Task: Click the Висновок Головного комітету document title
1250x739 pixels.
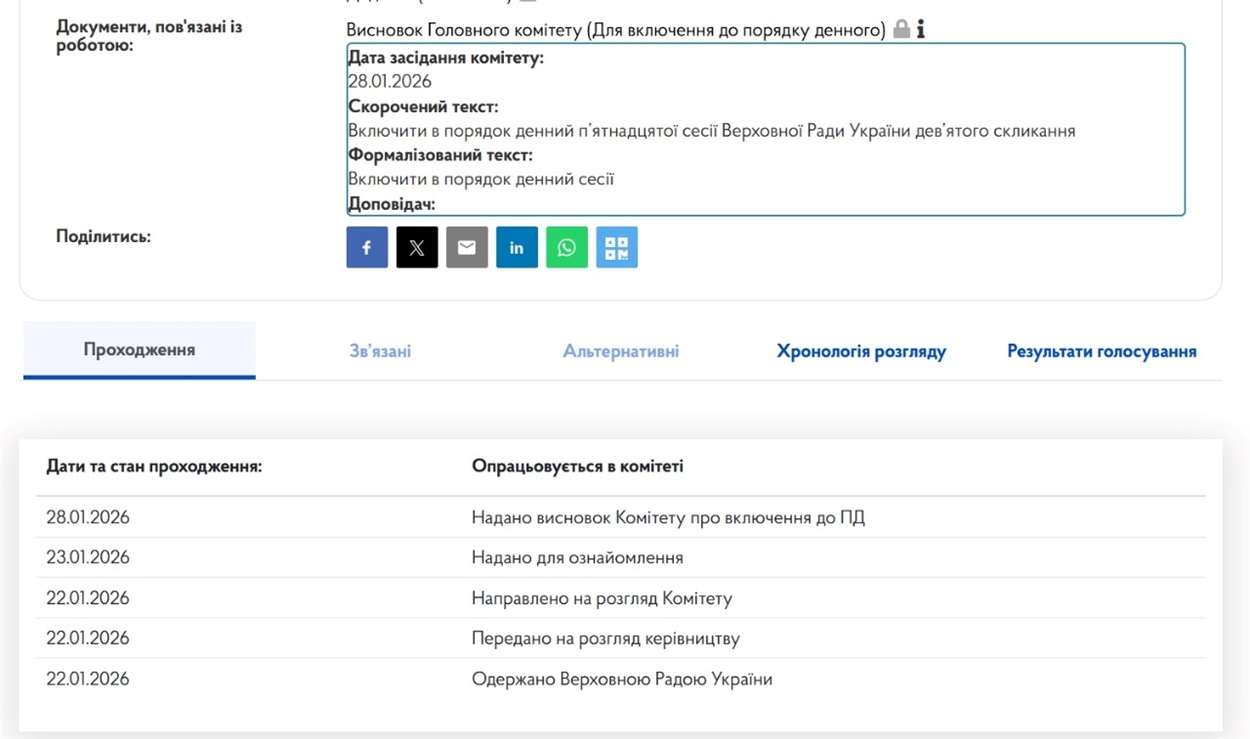Action: point(615,30)
